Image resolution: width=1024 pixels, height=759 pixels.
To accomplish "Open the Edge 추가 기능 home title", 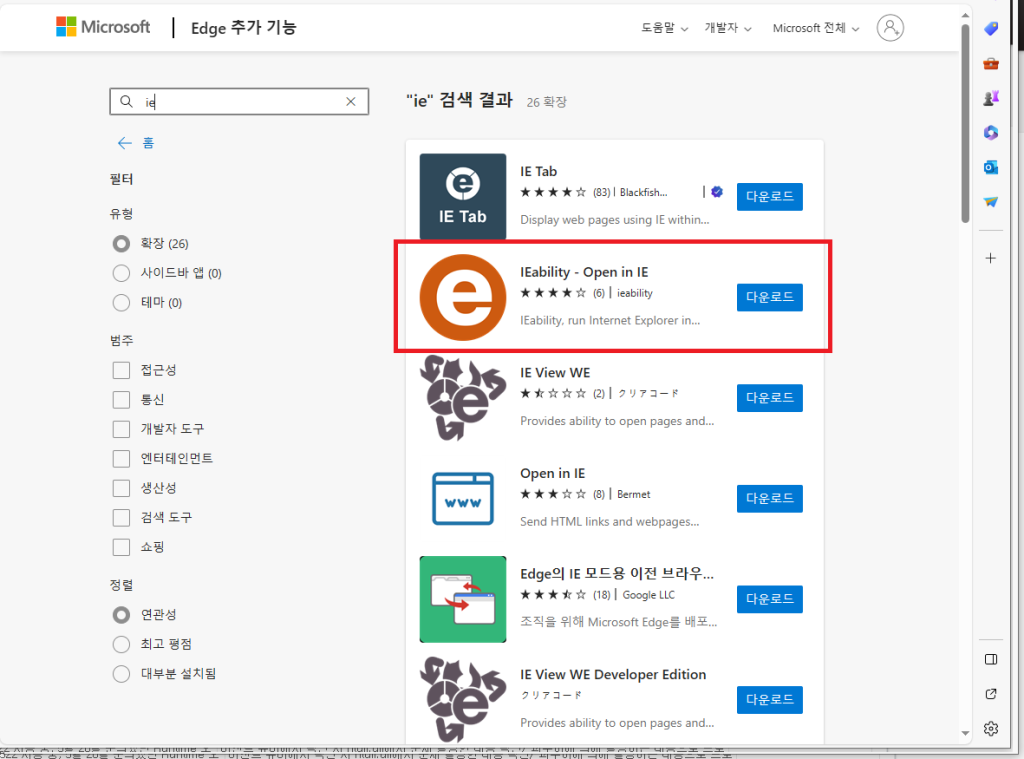I will 243,27.
